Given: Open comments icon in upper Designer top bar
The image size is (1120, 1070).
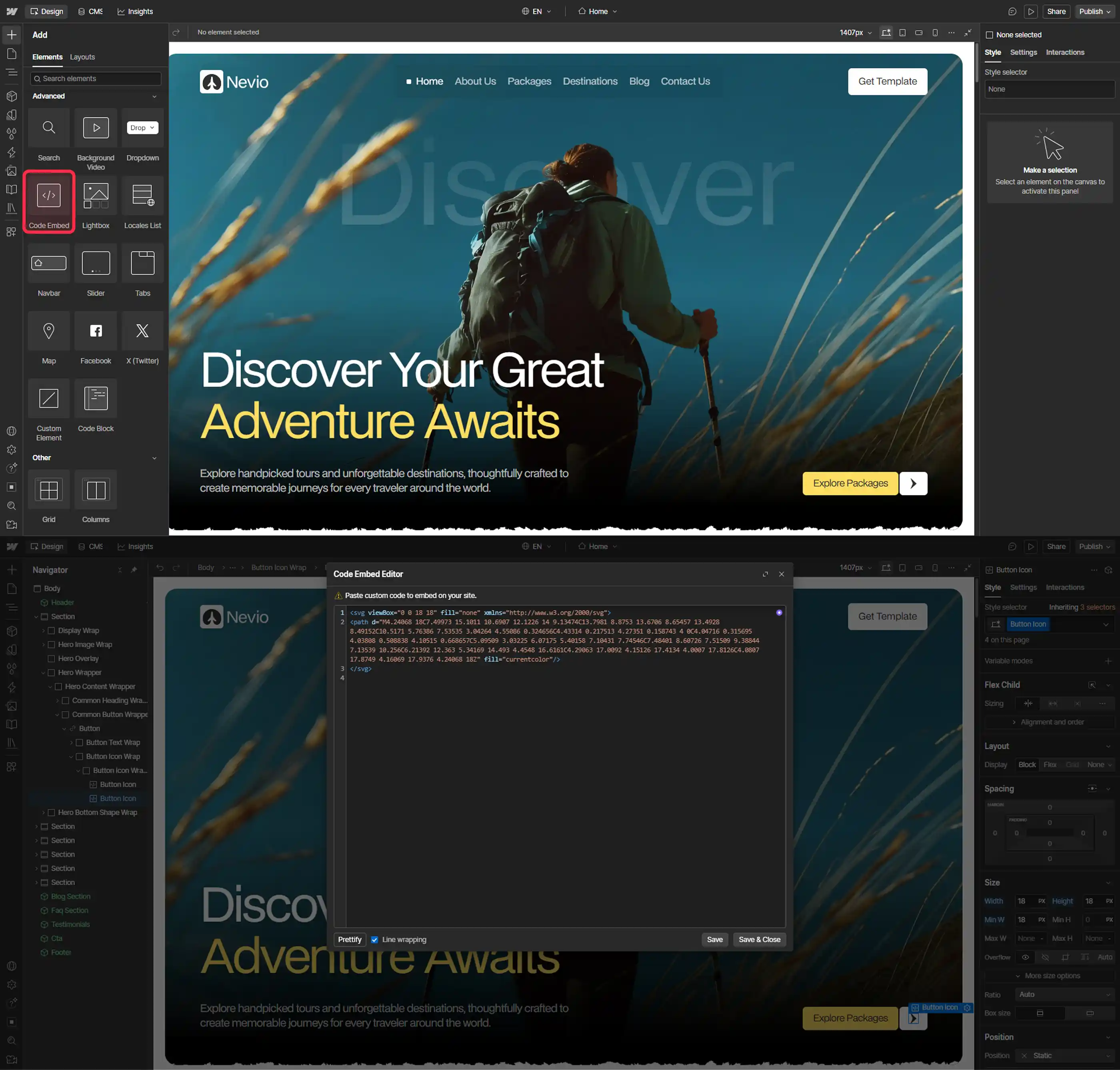Looking at the screenshot, I should (1012, 12).
